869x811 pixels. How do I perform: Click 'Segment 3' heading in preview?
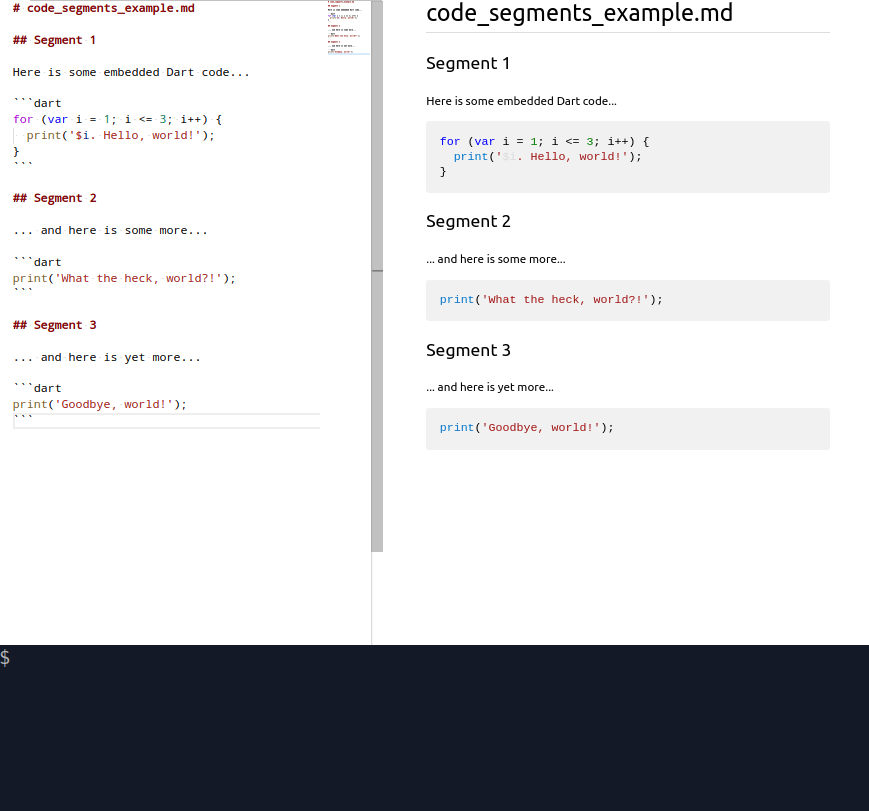click(468, 350)
